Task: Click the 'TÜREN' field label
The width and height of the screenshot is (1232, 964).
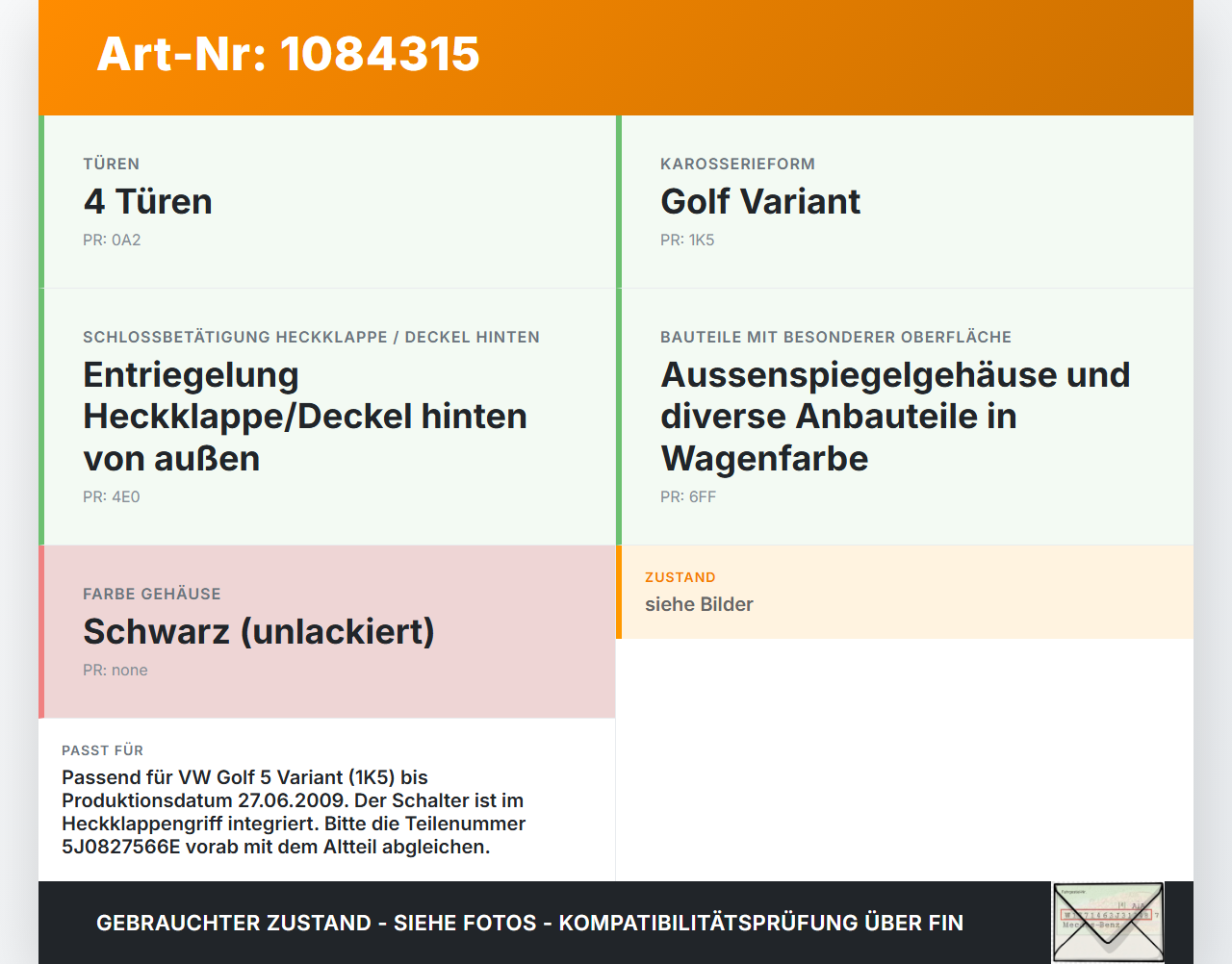Action: pos(112,164)
